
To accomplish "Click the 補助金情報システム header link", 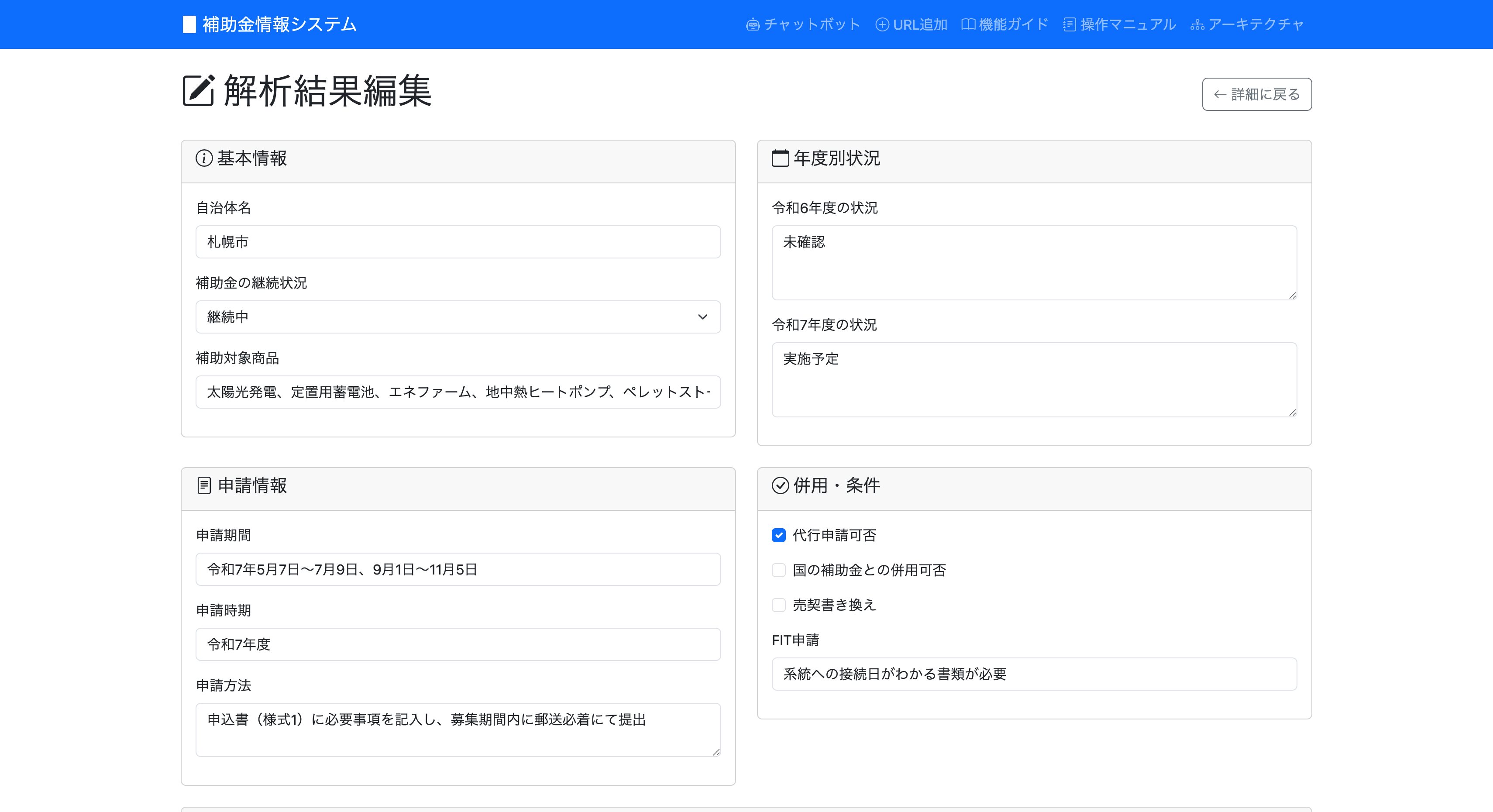I will click(x=268, y=24).
